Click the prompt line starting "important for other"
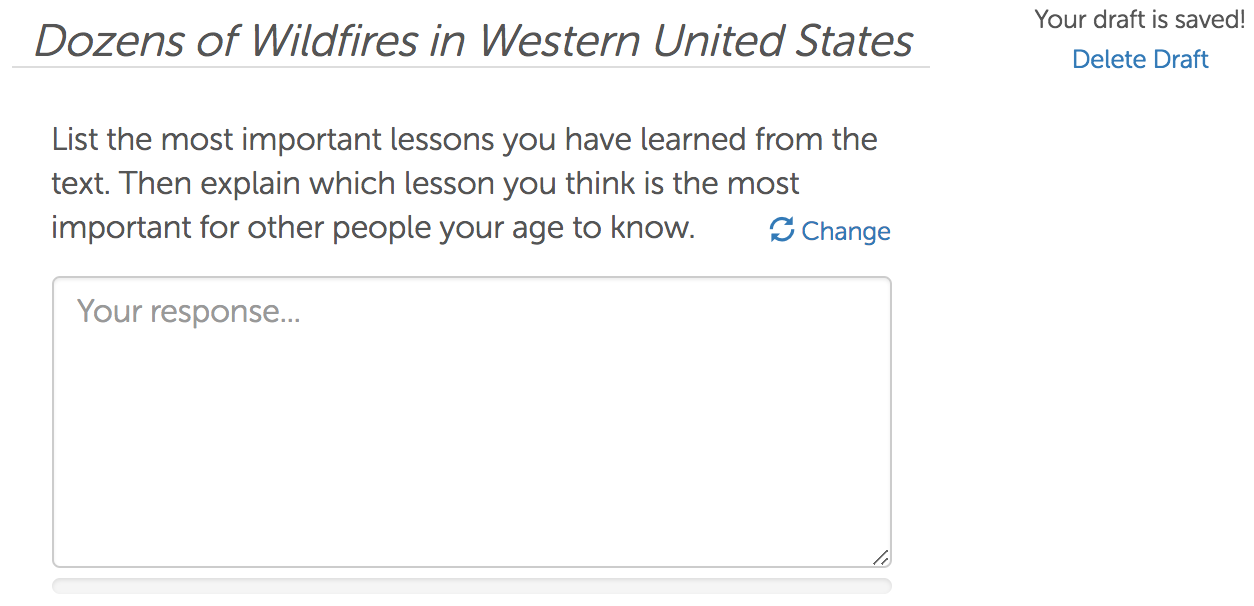 pyautogui.click(x=372, y=228)
